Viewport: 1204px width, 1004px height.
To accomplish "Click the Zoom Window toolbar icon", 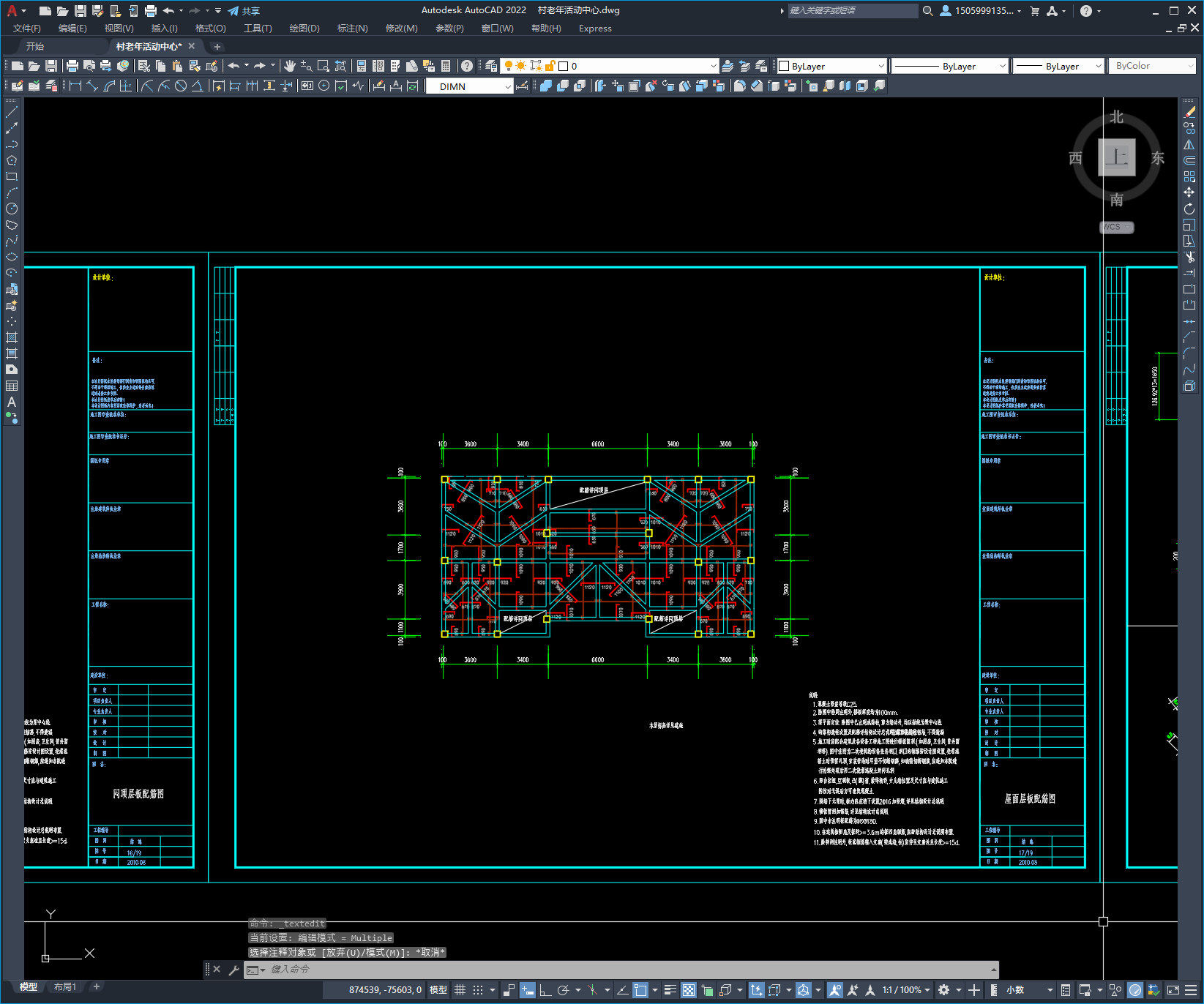I will 324,66.
